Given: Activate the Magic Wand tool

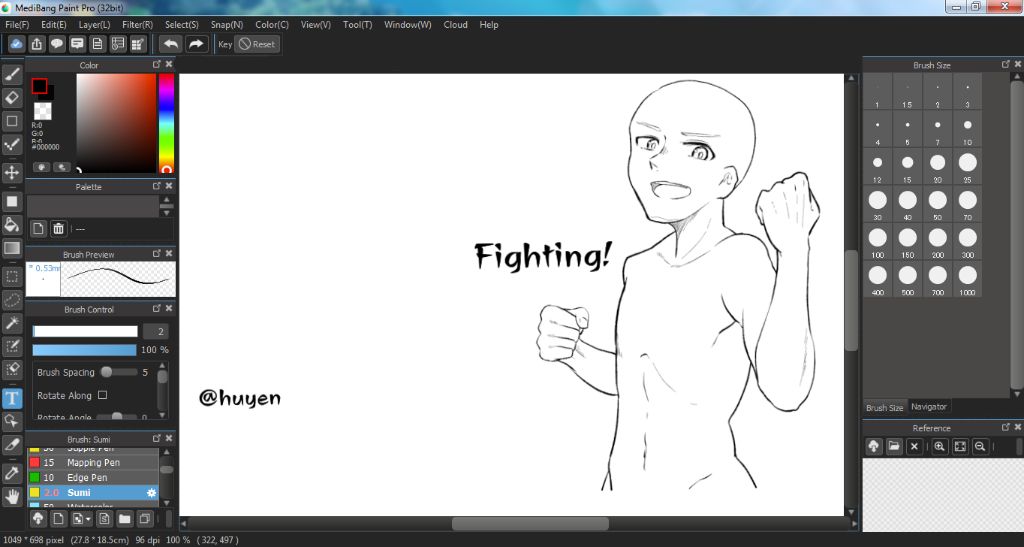Looking at the screenshot, I should (x=12, y=323).
